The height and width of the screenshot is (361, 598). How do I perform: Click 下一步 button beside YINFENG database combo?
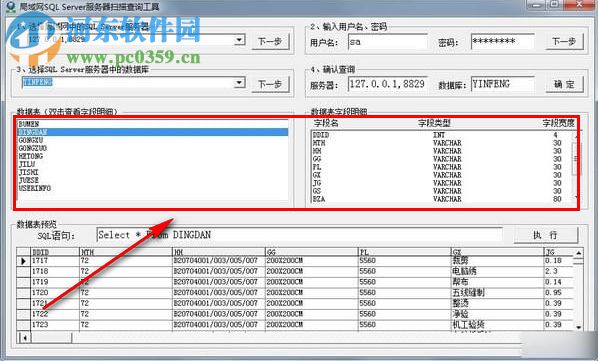[270, 84]
